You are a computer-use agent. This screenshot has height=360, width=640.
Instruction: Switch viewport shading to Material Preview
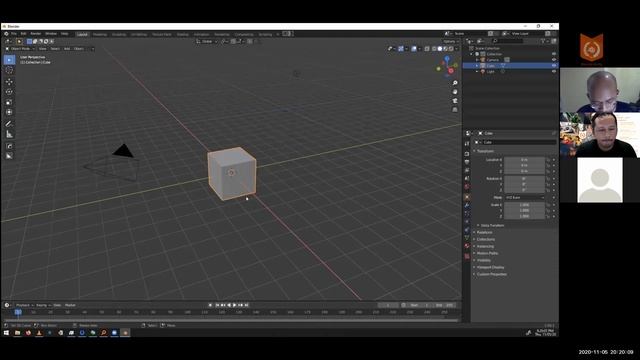[445, 49]
